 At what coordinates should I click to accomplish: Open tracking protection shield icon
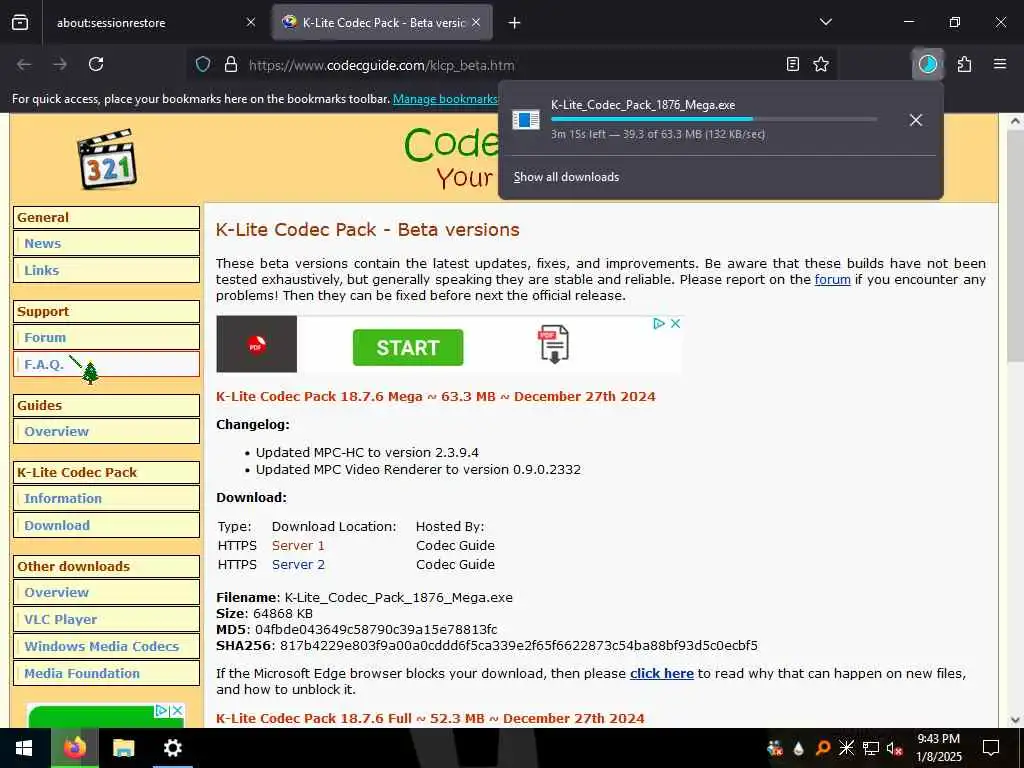(203, 65)
